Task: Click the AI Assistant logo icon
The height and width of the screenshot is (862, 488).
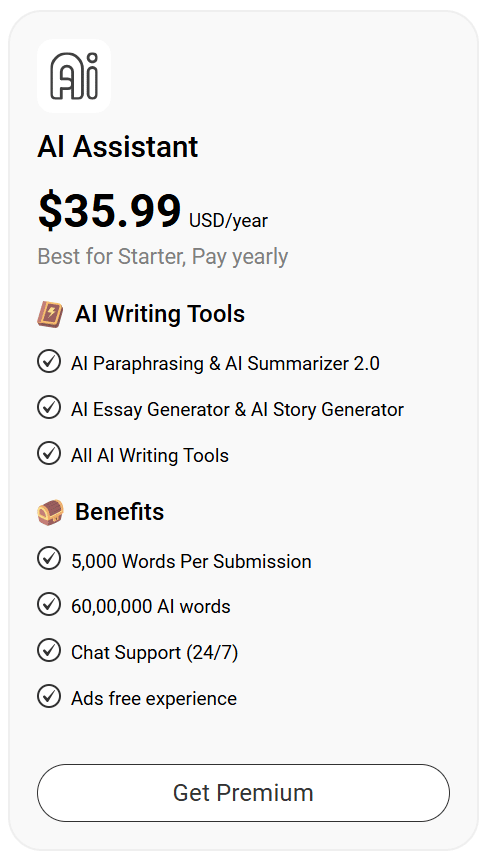Action: (x=74, y=76)
